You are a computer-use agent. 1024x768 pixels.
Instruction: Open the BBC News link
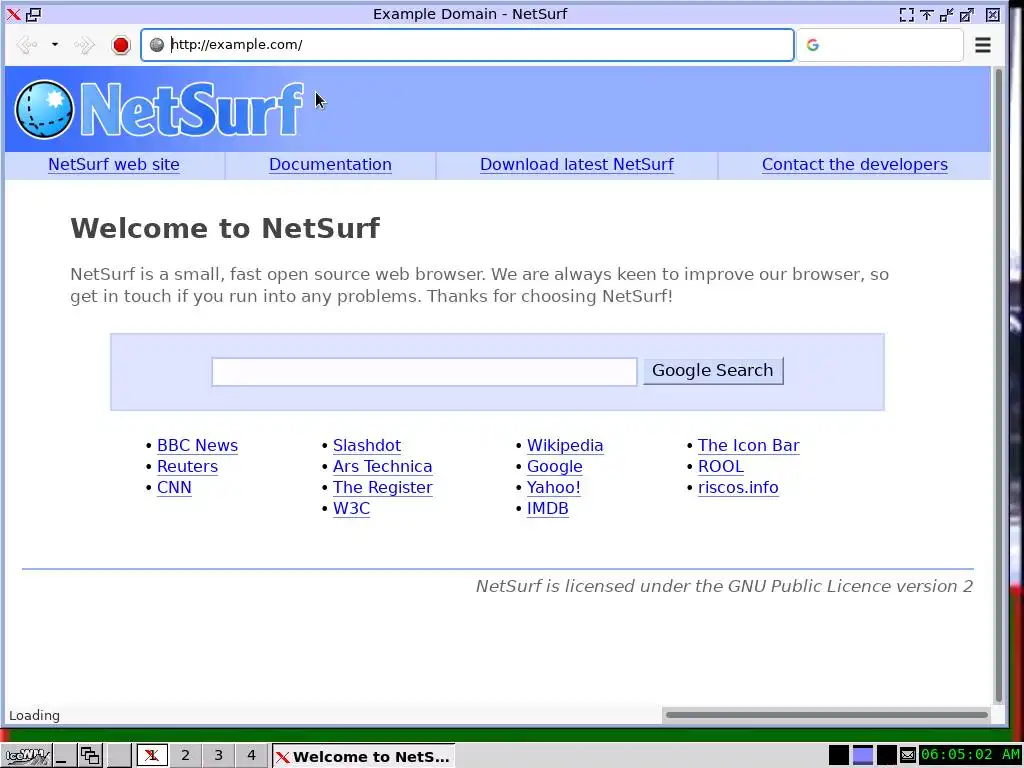197,445
